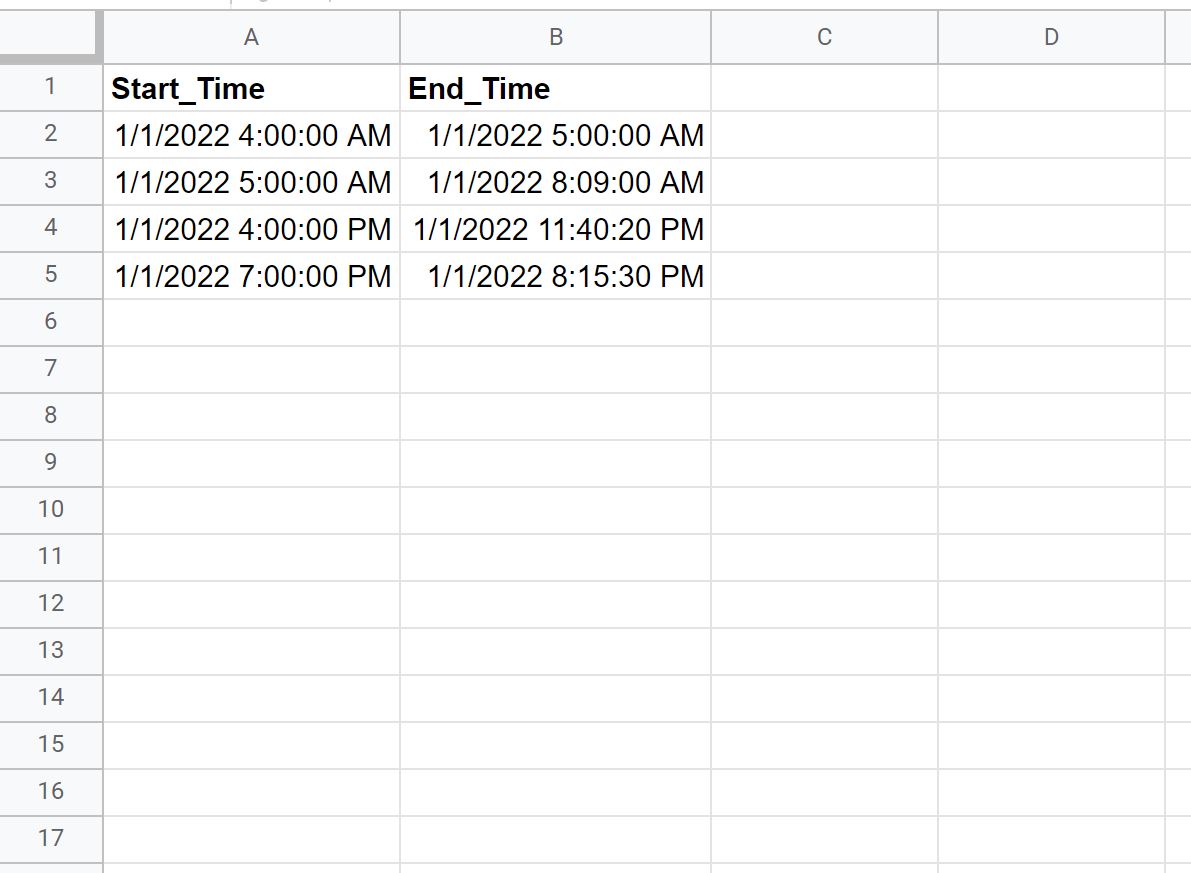The image size is (1191, 873).
Task: Click empty cell D5
Action: pos(1051,276)
